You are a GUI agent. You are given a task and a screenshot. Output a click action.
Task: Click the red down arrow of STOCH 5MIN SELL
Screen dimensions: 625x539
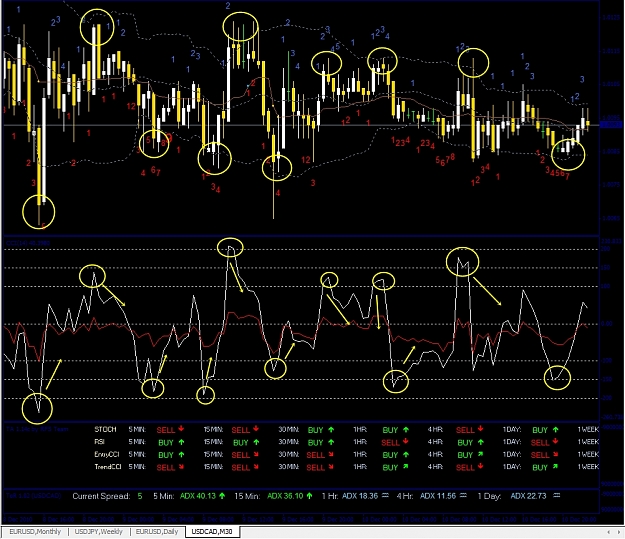click(181, 429)
